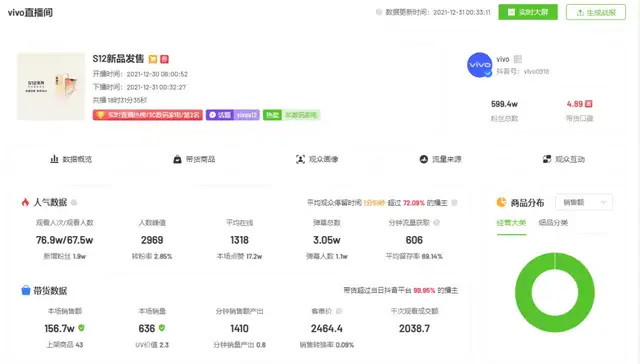The height and width of the screenshot is (364, 640).
Task: Open the red 实时直播热榜 ranking tag
Action: pos(148,115)
